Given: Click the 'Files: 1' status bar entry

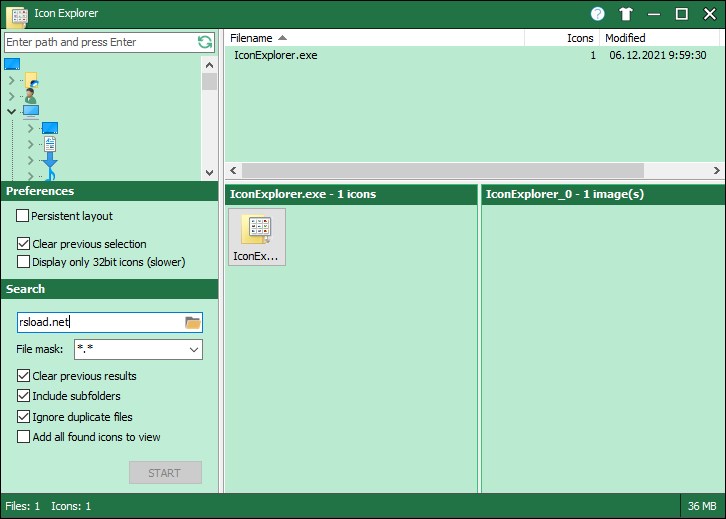Looking at the screenshot, I should tap(23, 506).
